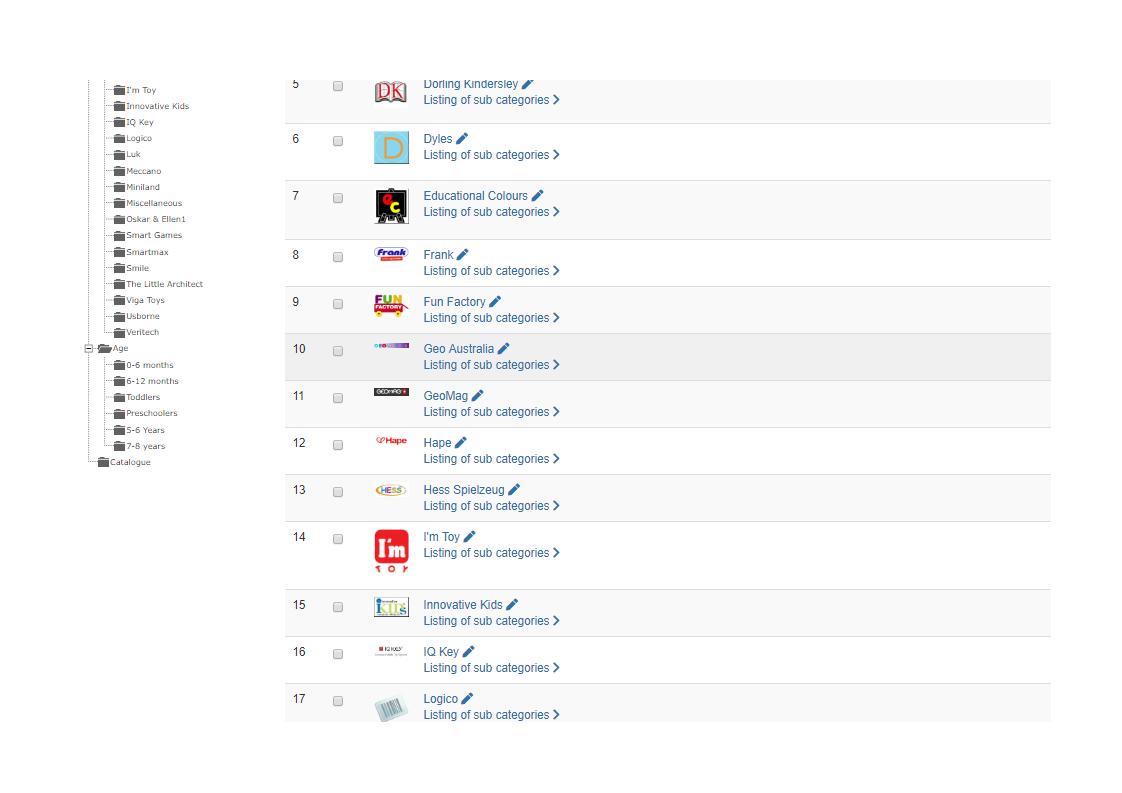Viewport: 1122px width, 793px height.
Task: Collapse the Age tree node
Action: tap(89, 349)
